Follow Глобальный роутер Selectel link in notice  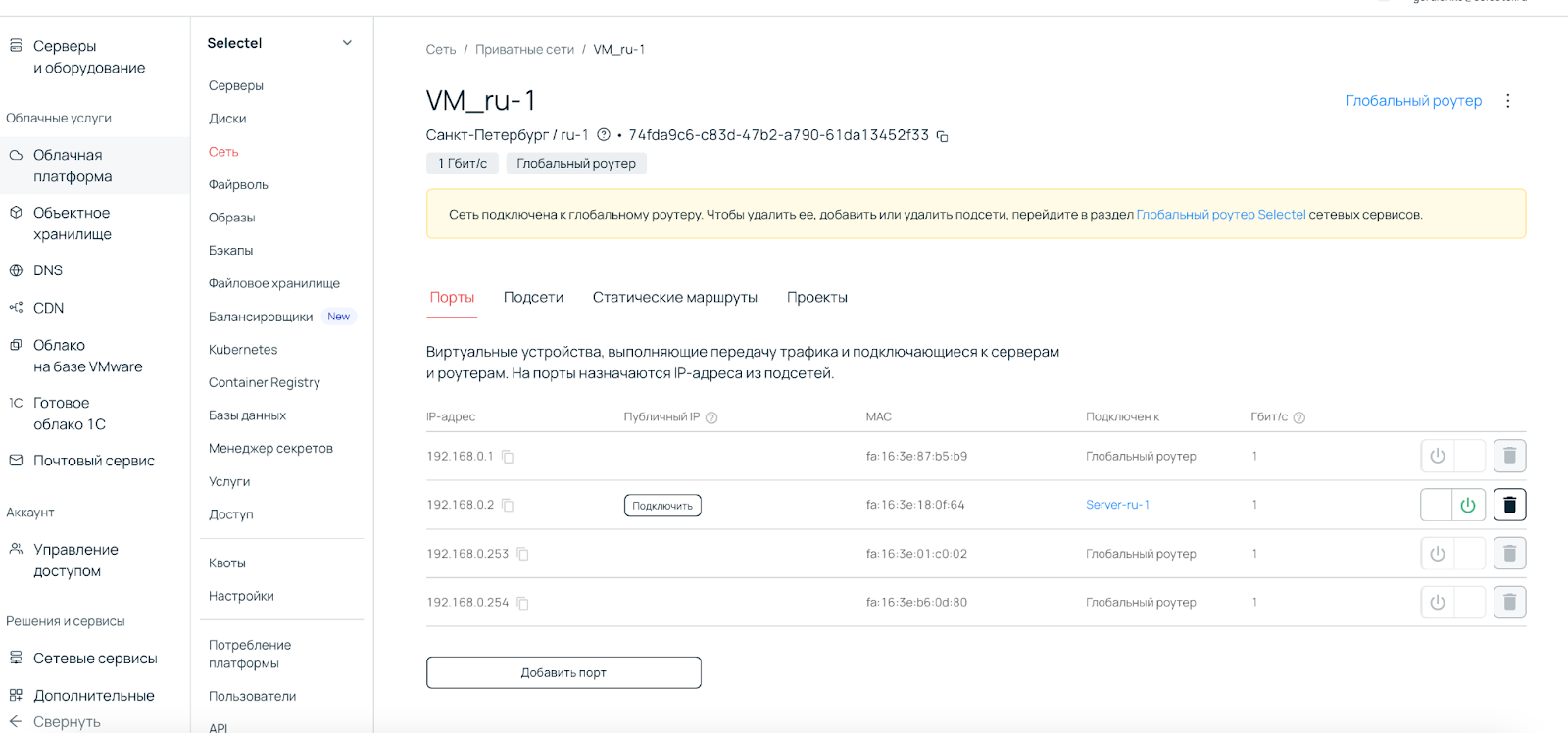pos(1221,215)
